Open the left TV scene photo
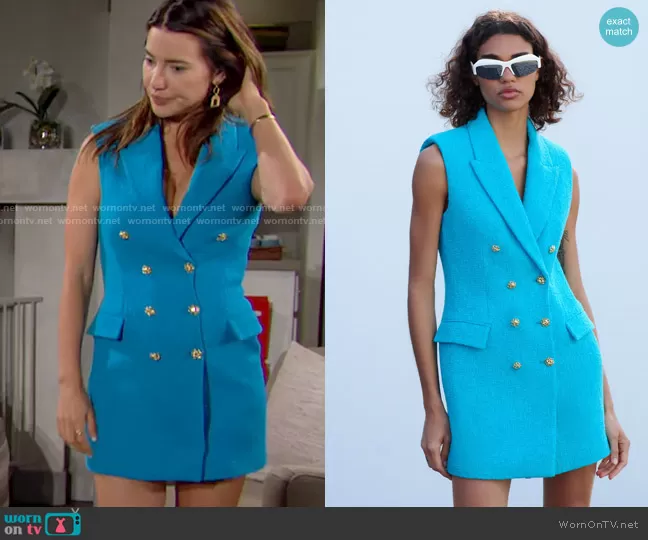The height and width of the screenshot is (540, 648). click(162, 253)
